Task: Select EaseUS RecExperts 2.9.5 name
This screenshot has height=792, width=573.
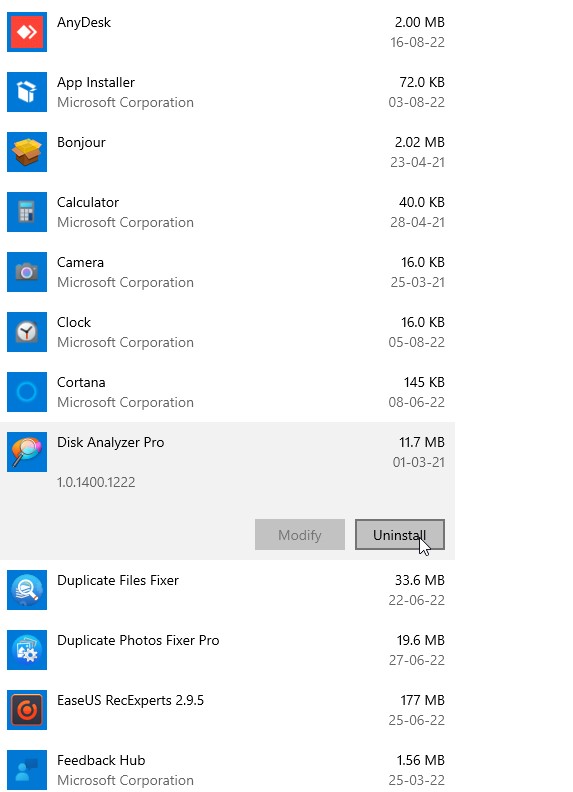Action: (x=130, y=701)
